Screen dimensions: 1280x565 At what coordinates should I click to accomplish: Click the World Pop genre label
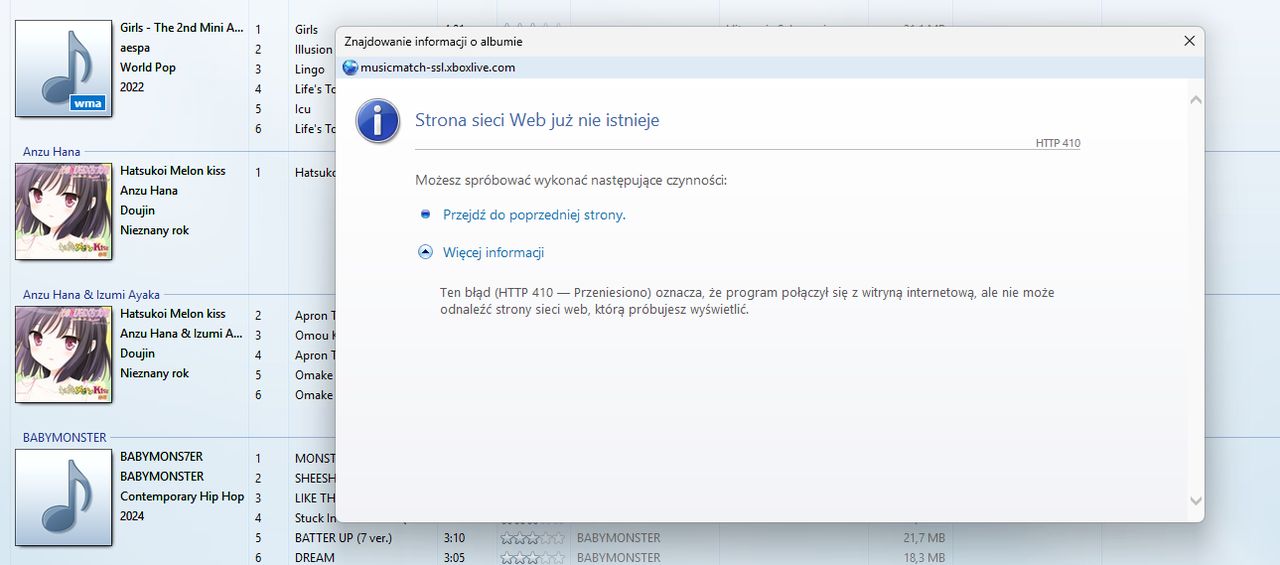[148, 68]
